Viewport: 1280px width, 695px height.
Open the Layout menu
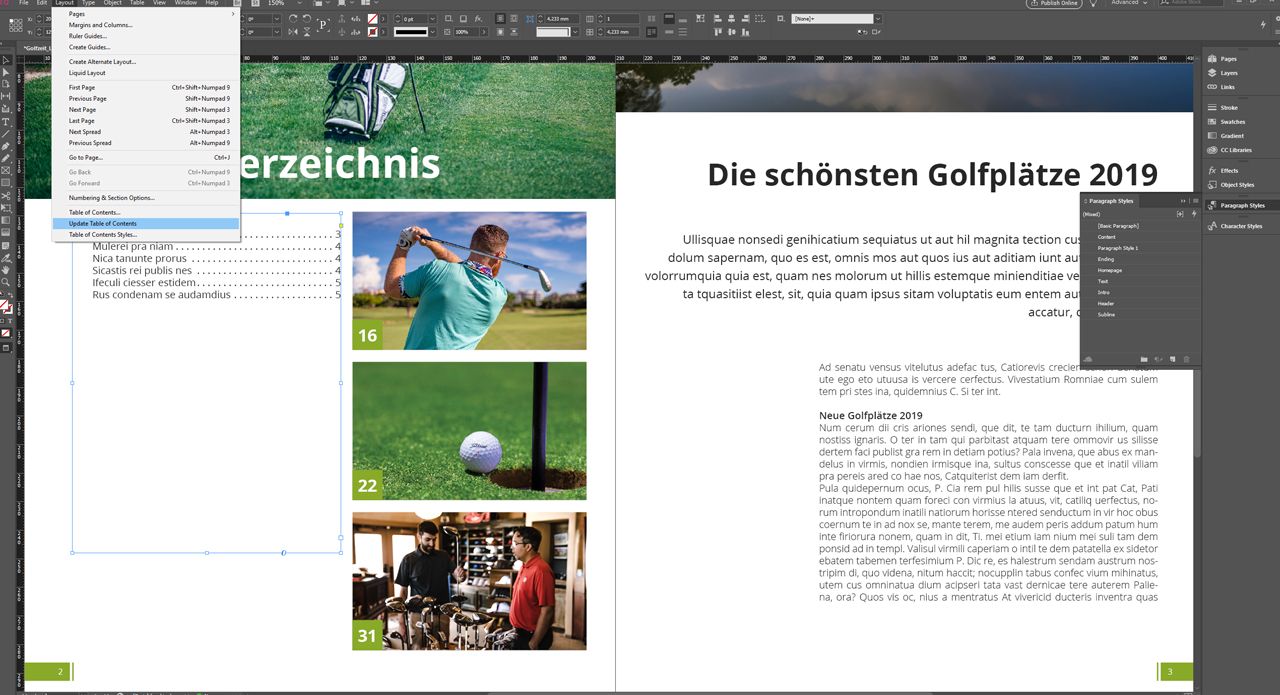pyautogui.click(x=64, y=3)
